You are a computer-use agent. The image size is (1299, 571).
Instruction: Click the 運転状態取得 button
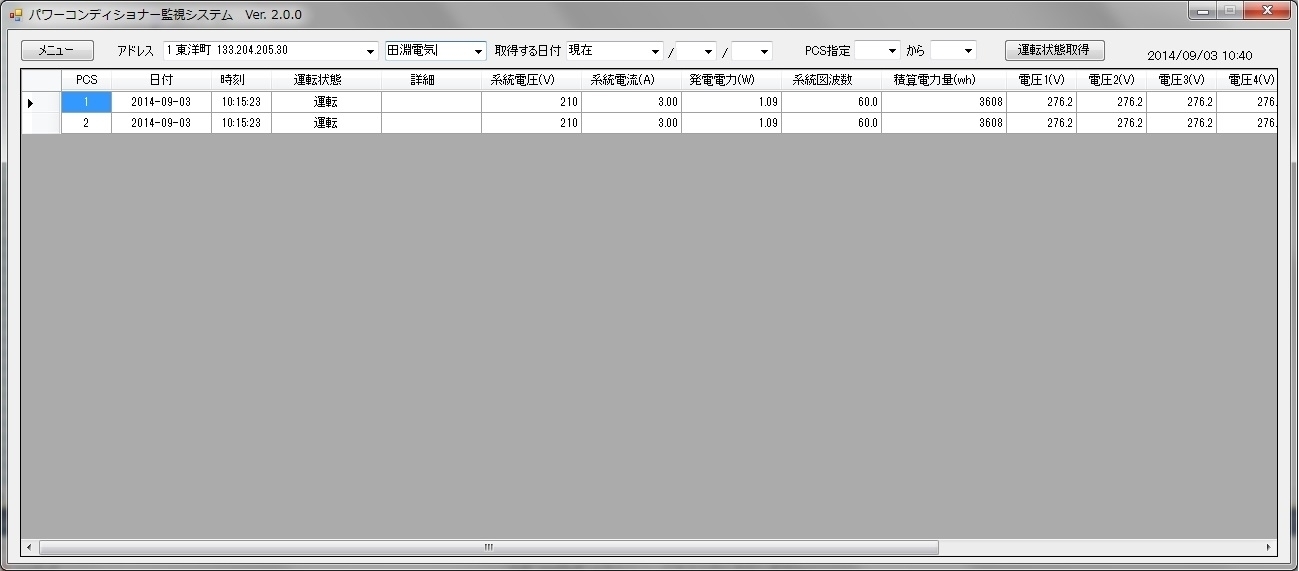(1054, 50)
